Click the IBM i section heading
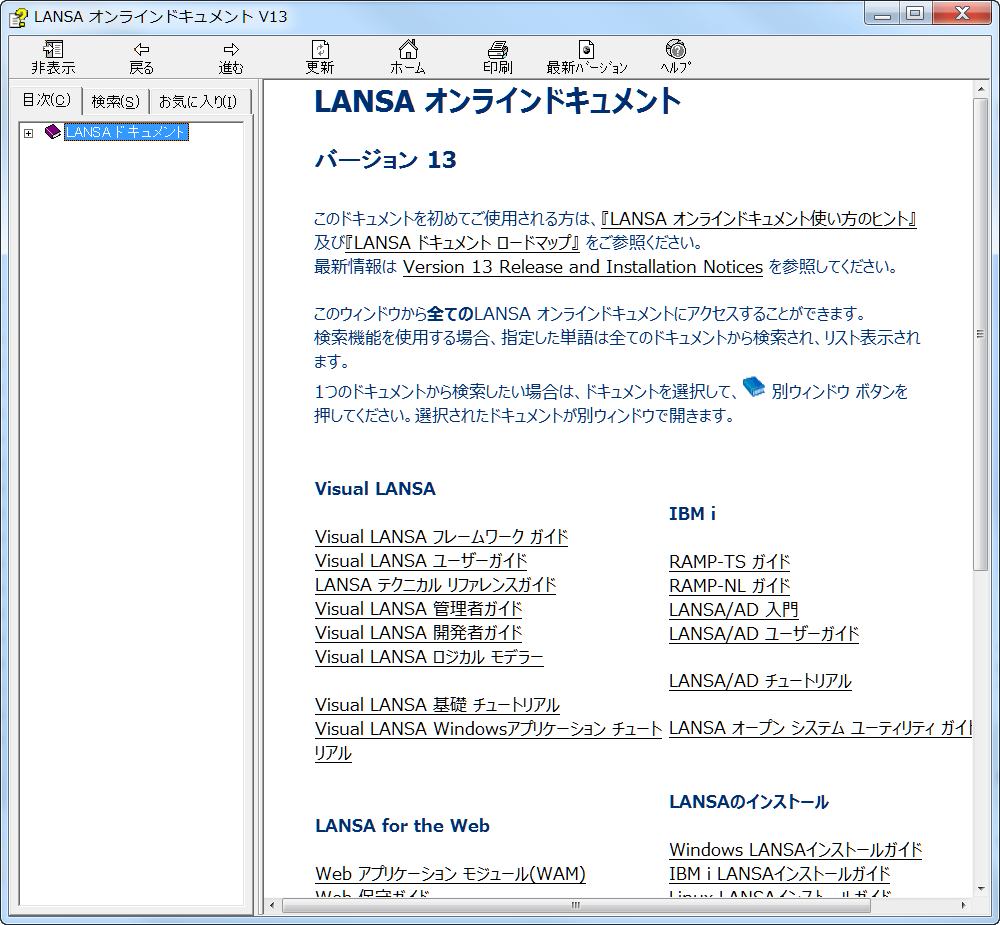 [x=693, y=514]
